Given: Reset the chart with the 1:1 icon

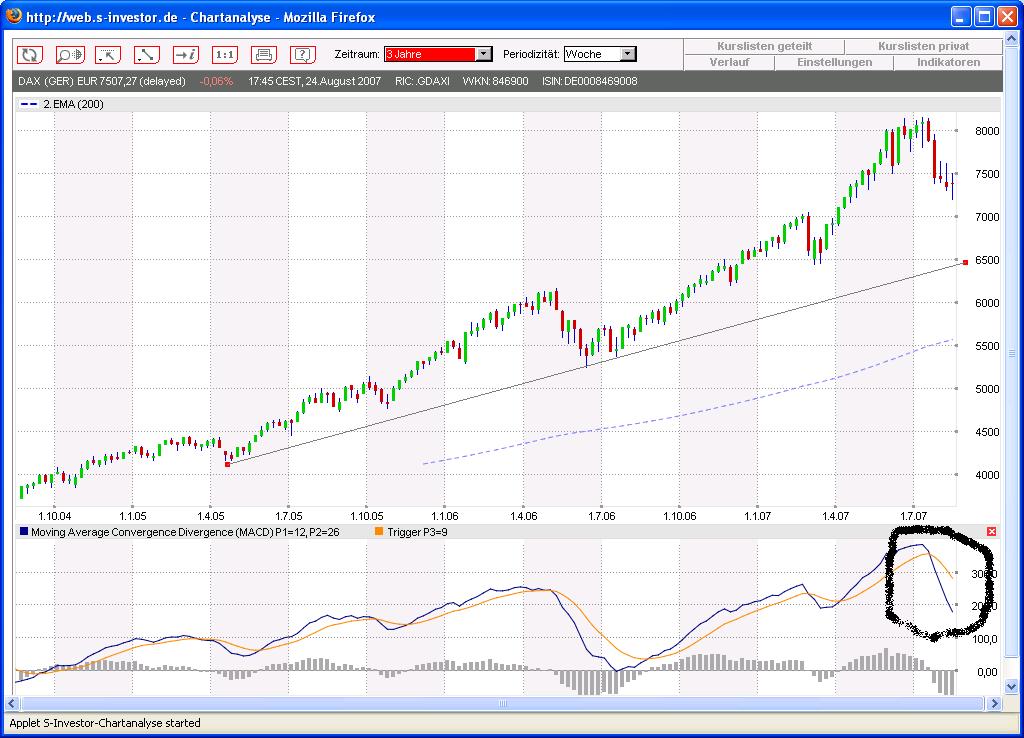Looking at the screenshot, I should pos(225,55).
